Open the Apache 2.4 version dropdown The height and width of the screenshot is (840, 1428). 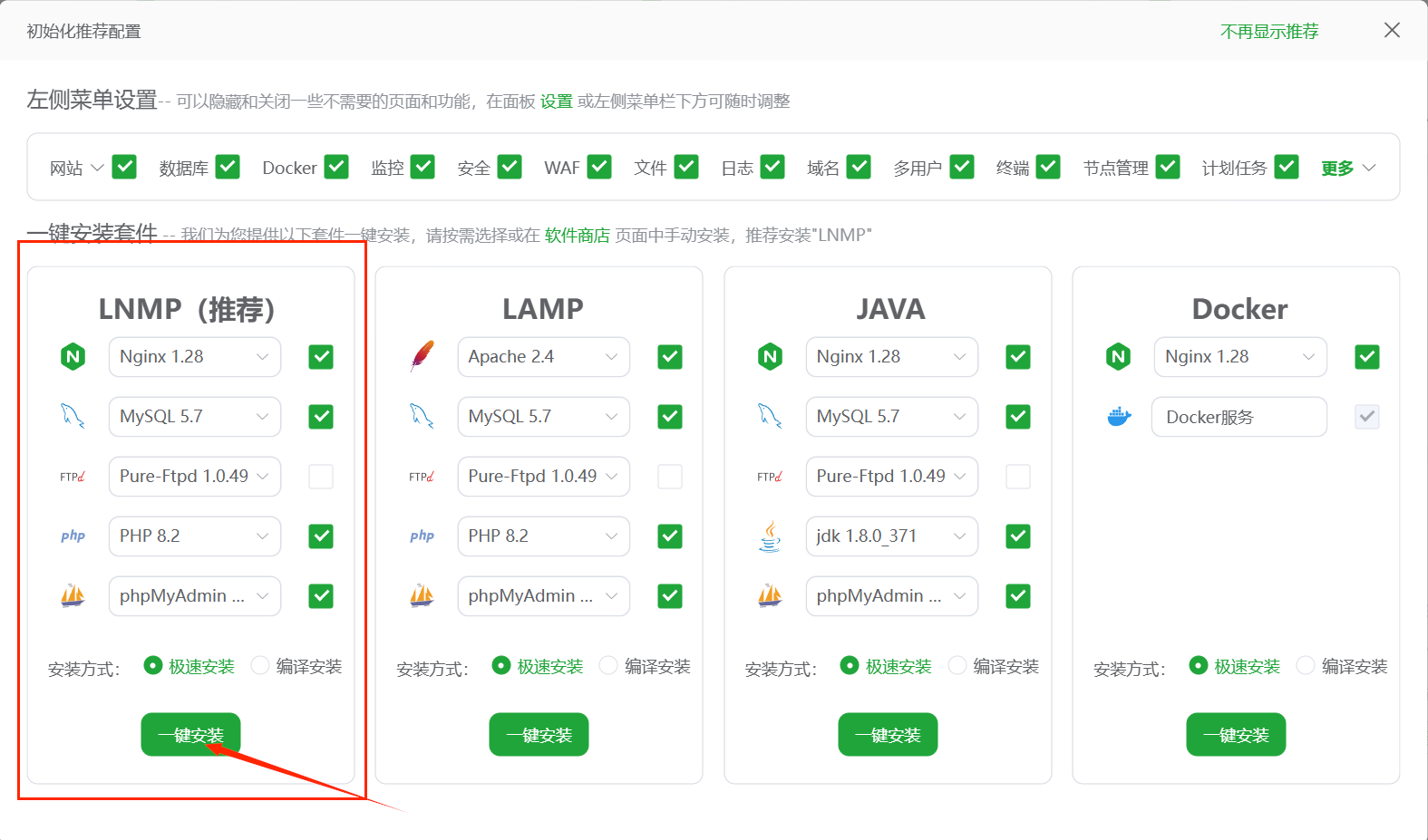[x=543, y=357]
